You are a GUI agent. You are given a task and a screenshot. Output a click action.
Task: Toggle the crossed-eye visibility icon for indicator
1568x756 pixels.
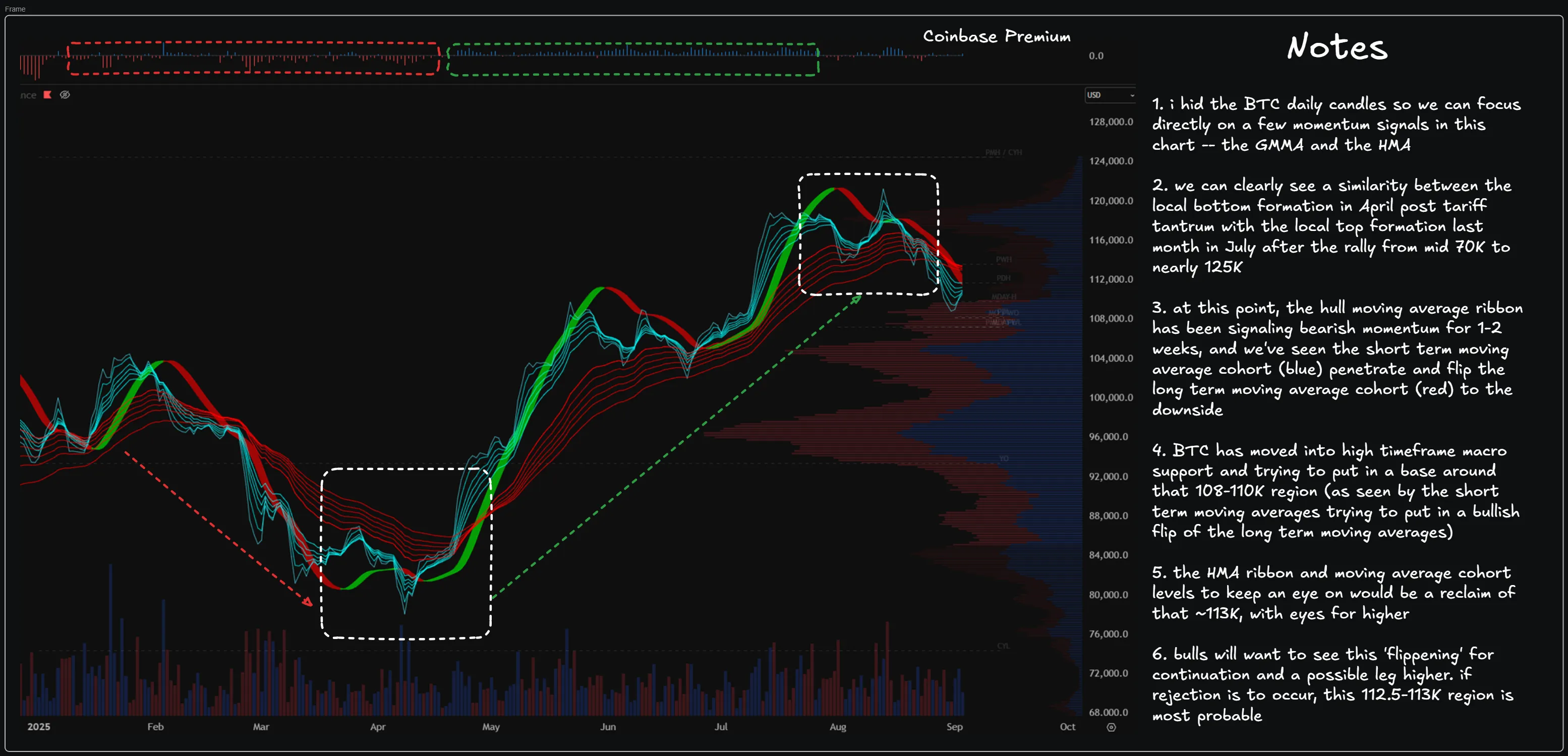pos(65,94)
